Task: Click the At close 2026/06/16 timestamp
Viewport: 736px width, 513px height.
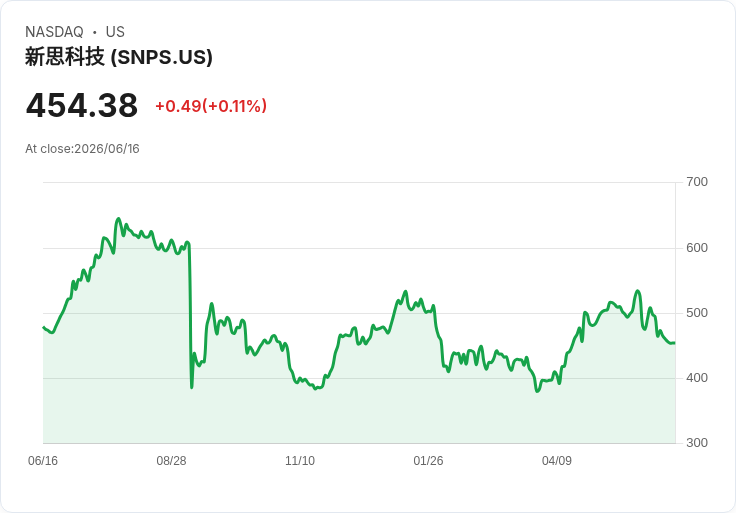Action: point(82,149)
